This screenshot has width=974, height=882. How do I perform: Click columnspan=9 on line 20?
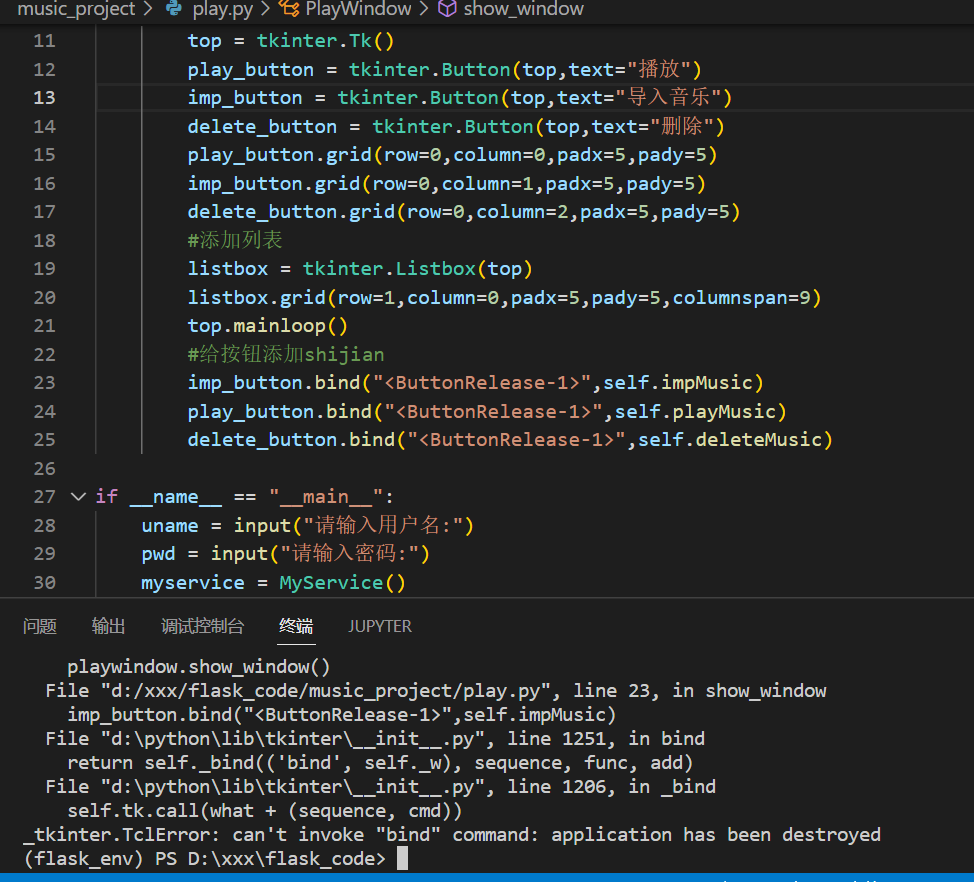coord(742,298)
